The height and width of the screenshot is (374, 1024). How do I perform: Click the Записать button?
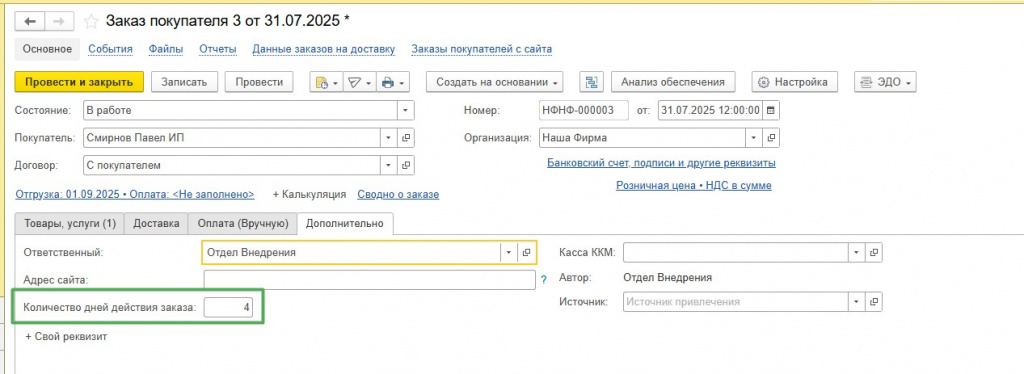click(184, 82)
